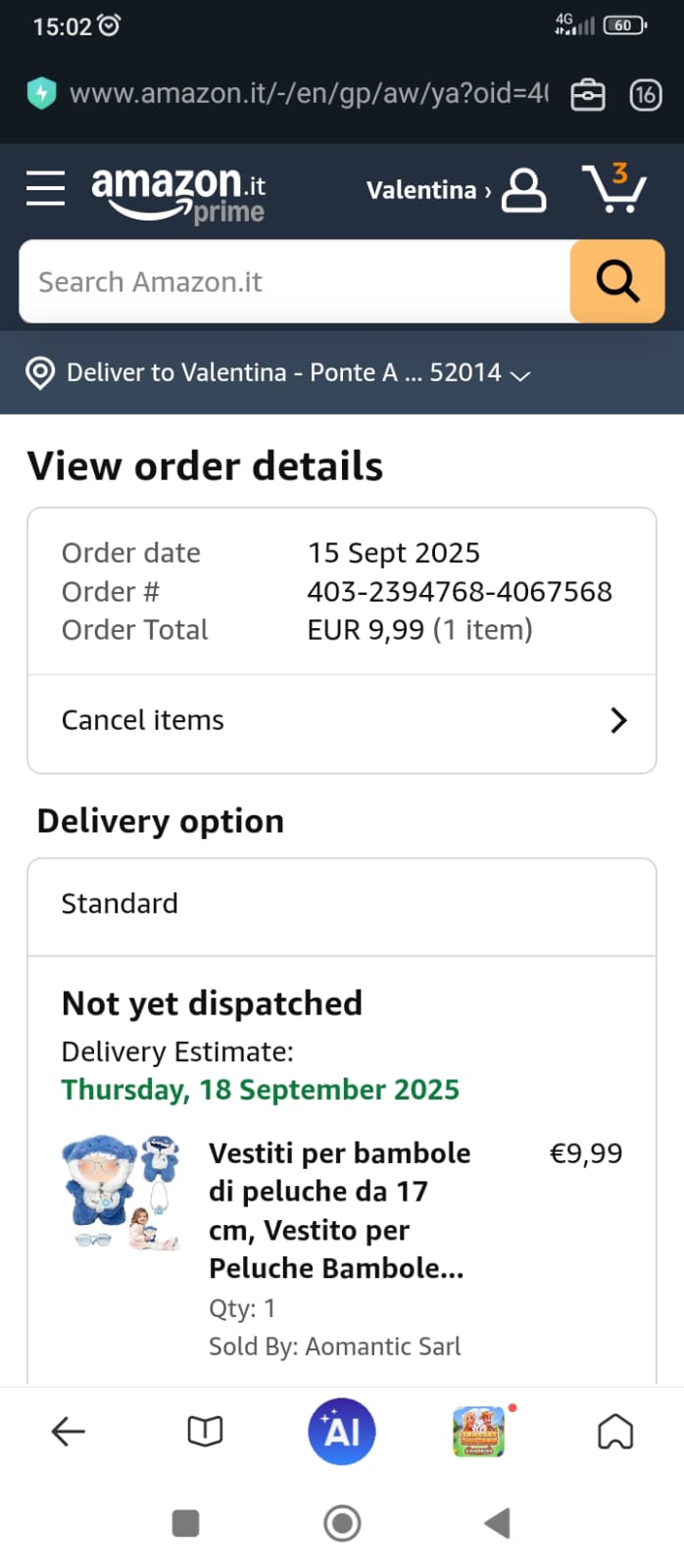
Task: Tap the plush doll clothes thumbnail
Action: (121, 1193)
